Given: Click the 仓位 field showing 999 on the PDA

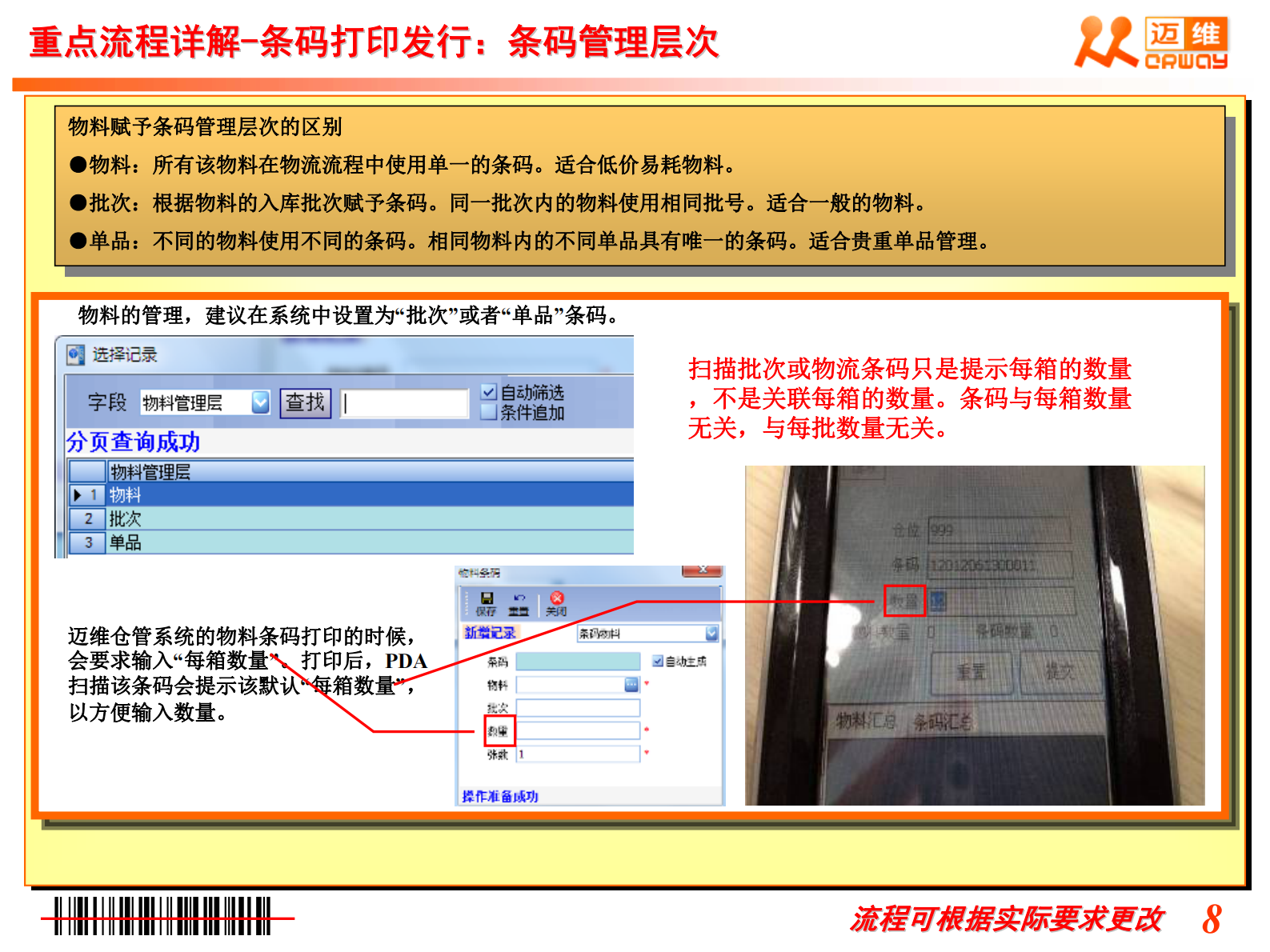Looking at the screenshot, I should [x=999, y=530].
